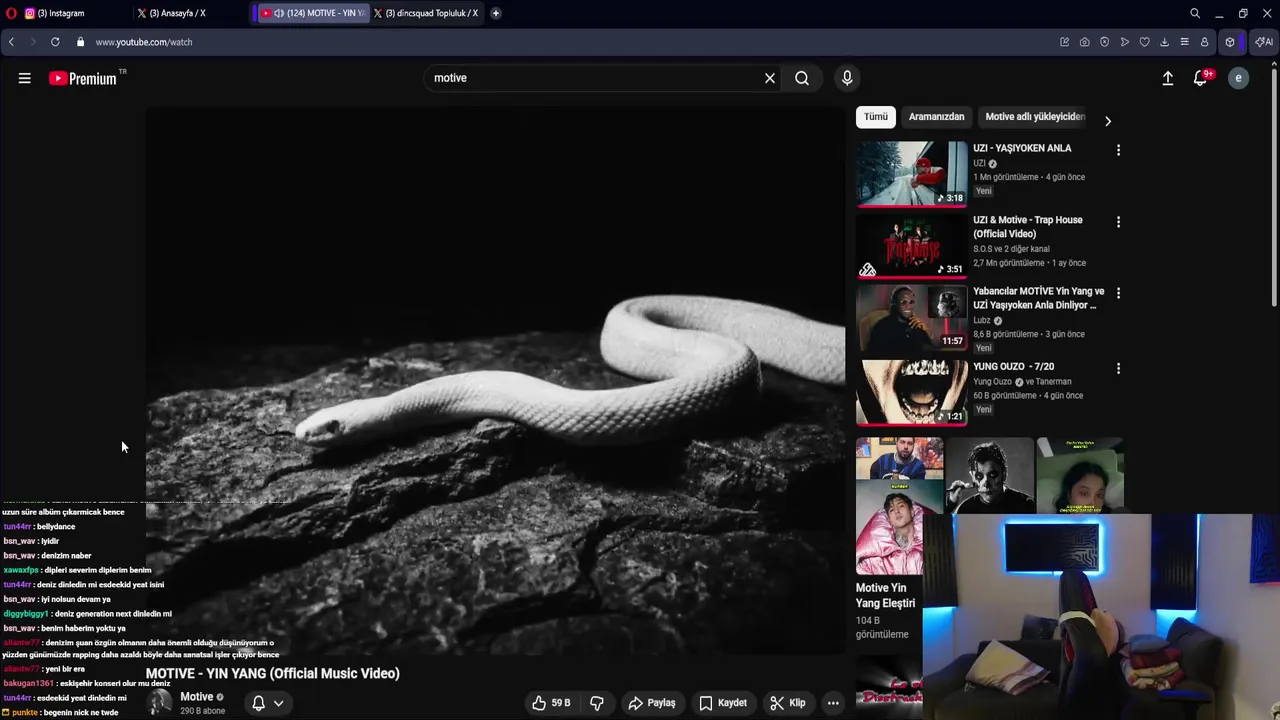Open options for Yabancılar MOTİVE Yin Yang video

[x=1118, y=293]
